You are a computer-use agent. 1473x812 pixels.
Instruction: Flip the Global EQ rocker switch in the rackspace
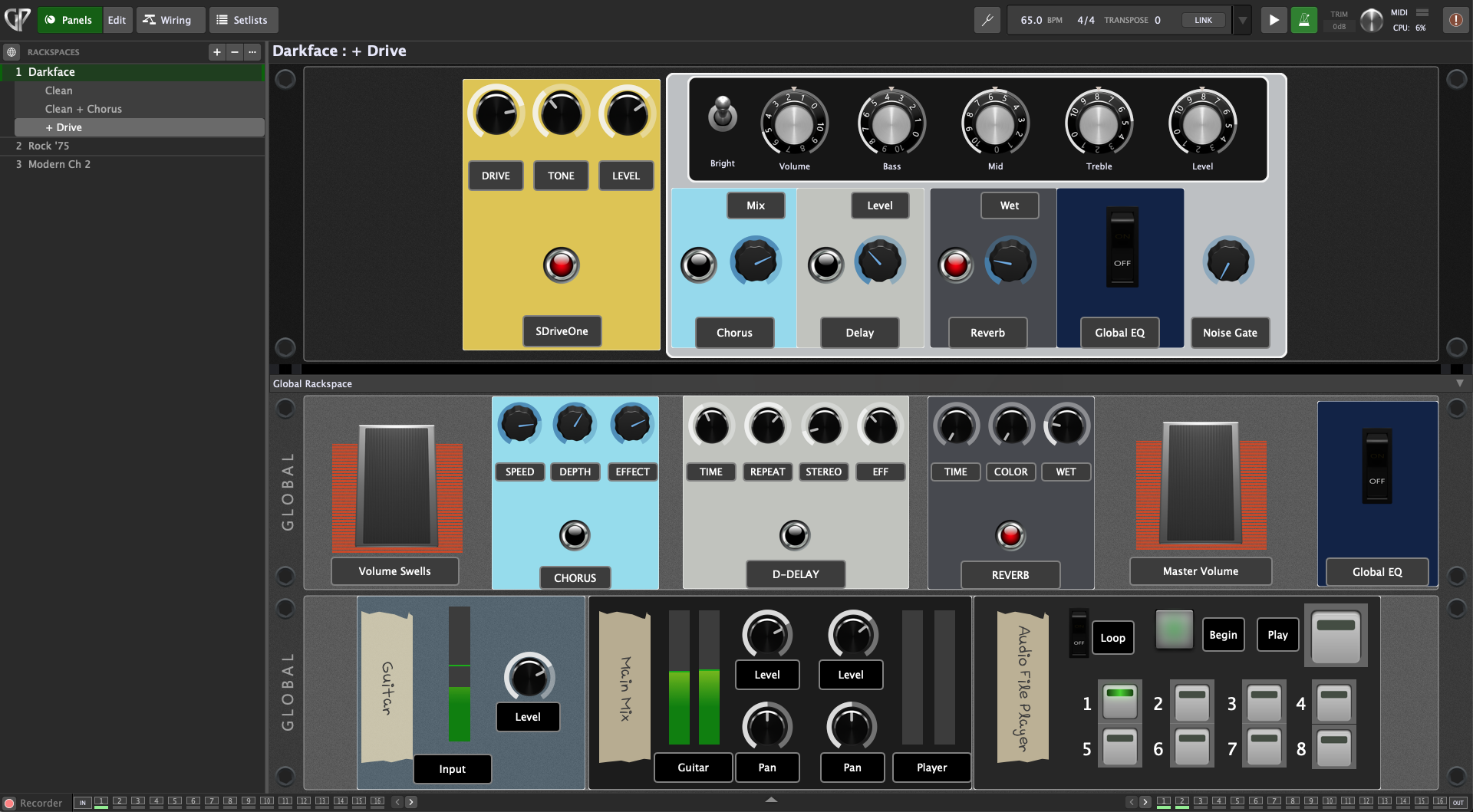pyautogui.click(x=1122, y=248)
